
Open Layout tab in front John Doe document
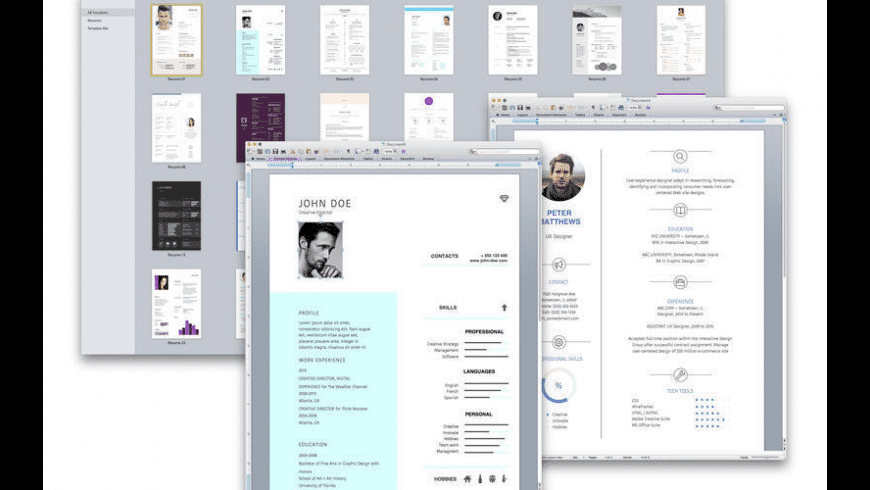311,159
